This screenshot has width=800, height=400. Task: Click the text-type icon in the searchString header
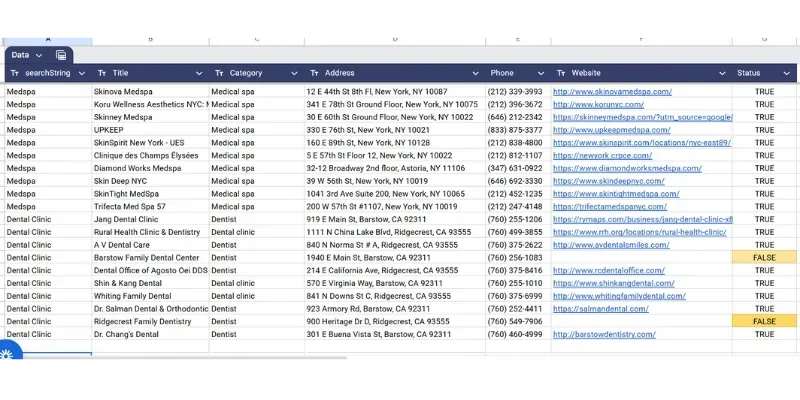pyautogui.click(x=15, y=73)
